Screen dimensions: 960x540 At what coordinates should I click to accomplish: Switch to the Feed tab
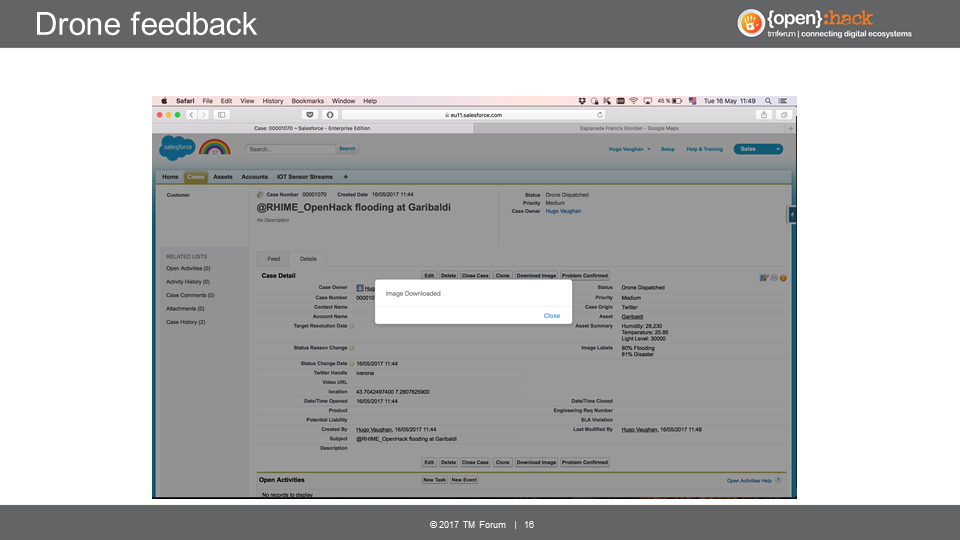click(274, 259)
